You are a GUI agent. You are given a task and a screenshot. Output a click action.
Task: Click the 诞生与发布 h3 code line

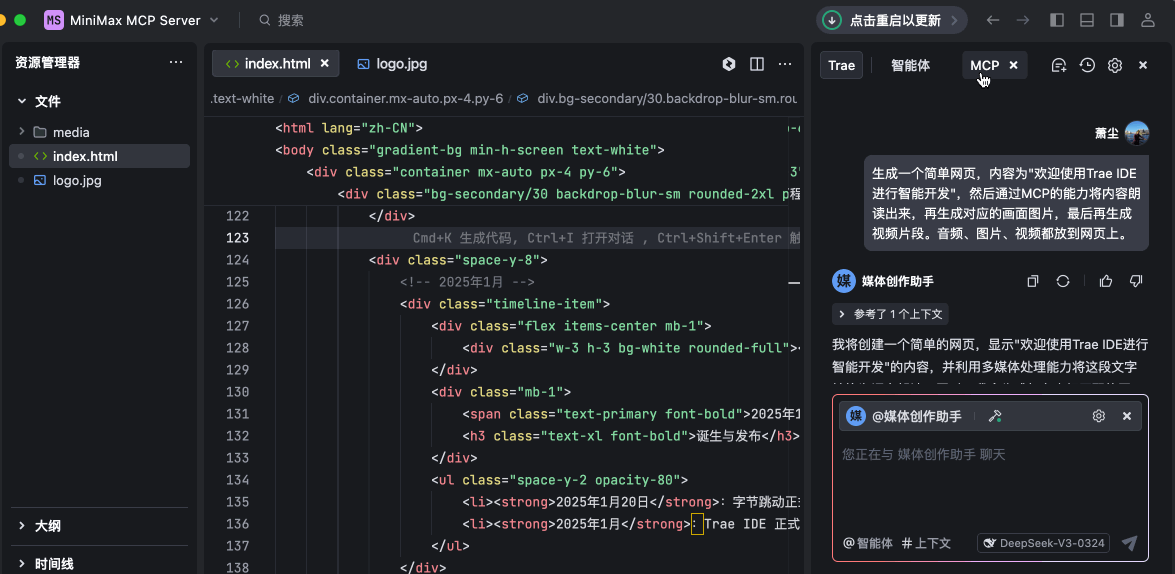631,436
